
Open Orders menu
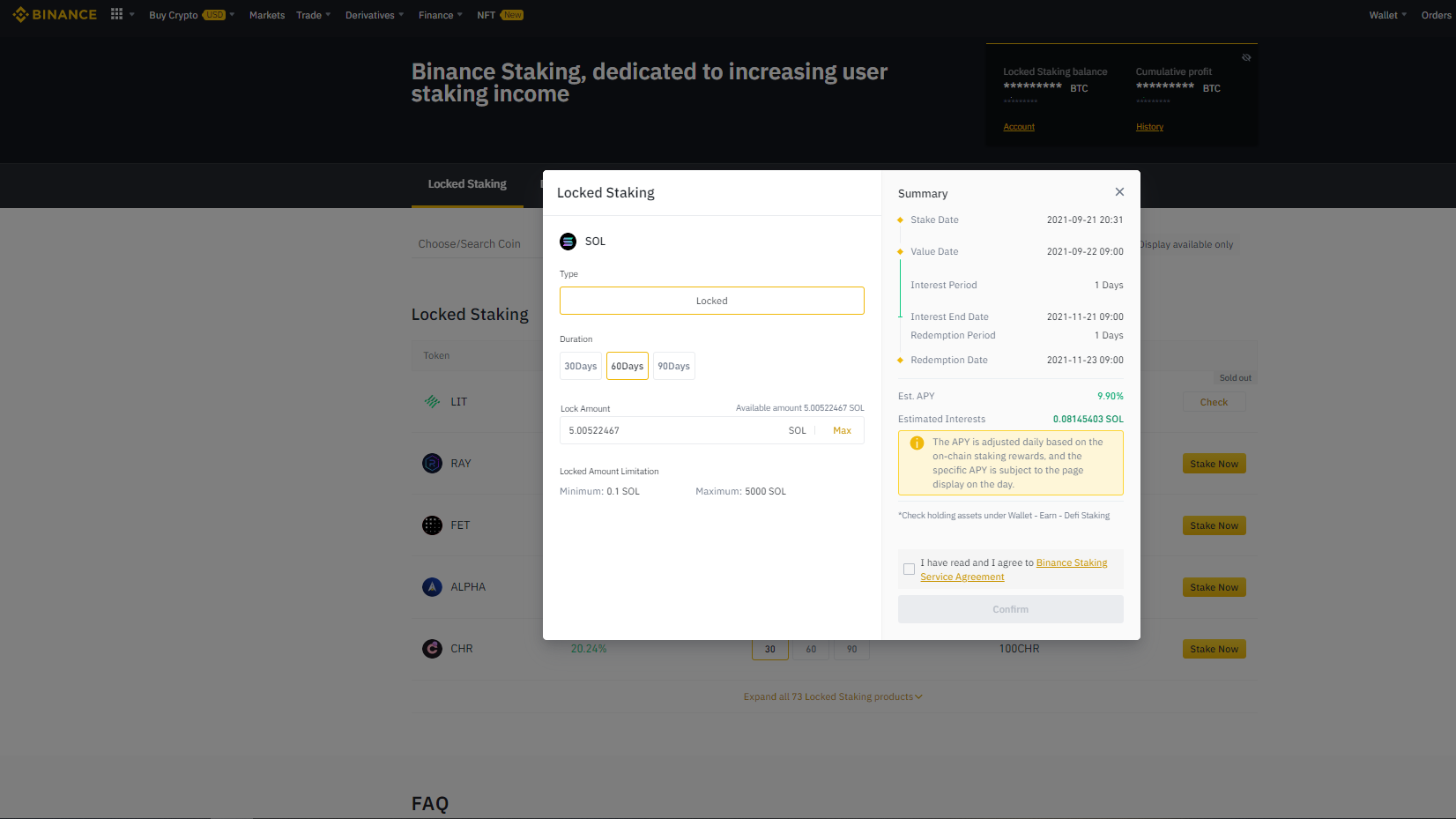[1437, 15]
